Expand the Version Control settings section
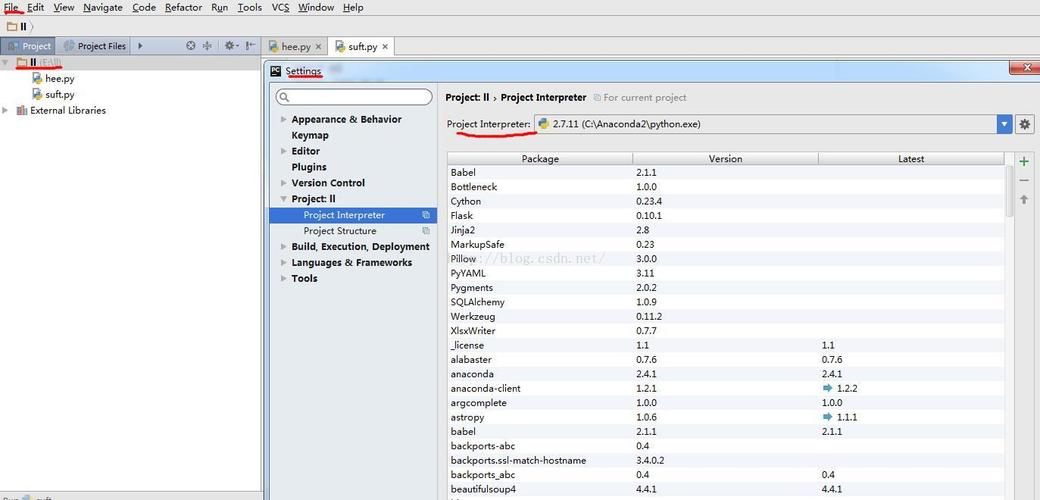Screen dimensions: 1040x500 [x=284, y=183]
